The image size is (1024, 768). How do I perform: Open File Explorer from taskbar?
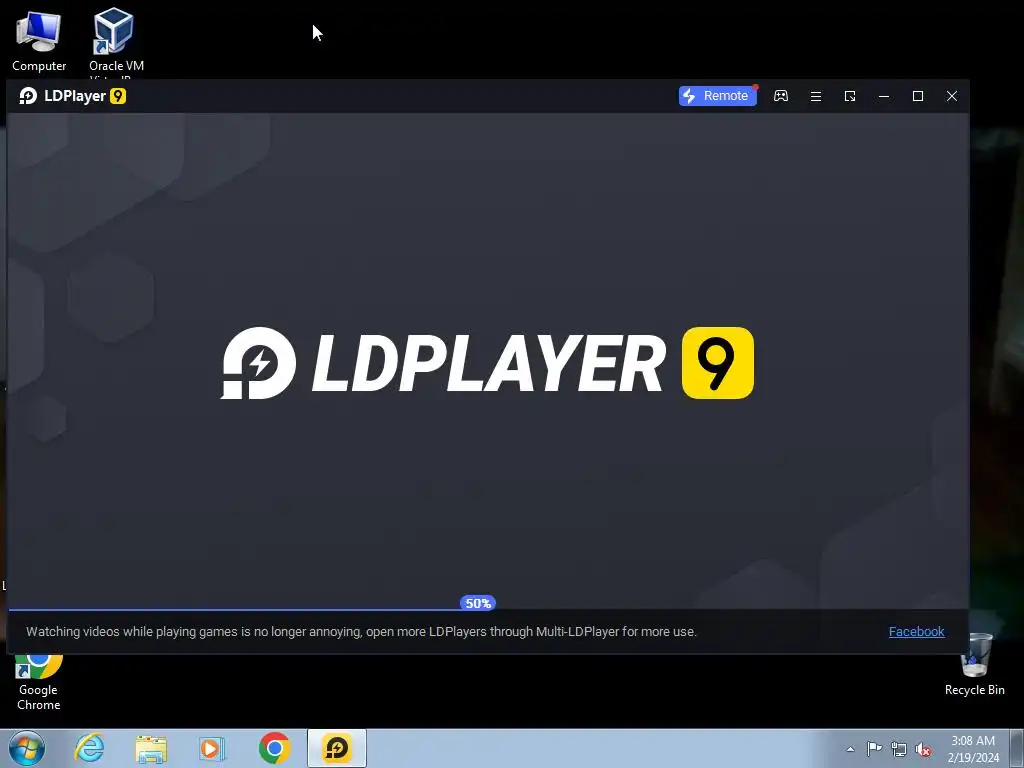pos(151,748)
